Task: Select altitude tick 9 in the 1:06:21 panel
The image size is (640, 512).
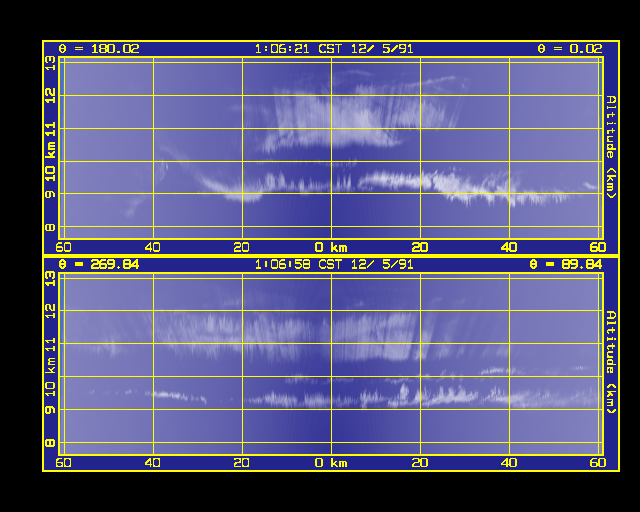Action: 50,194
